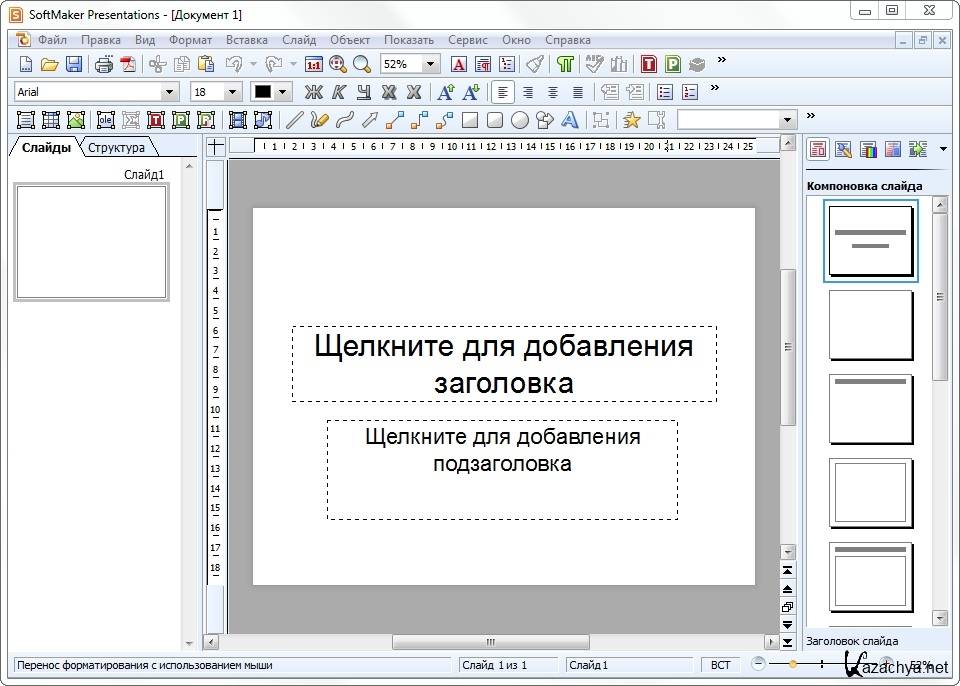This screenshot has width=960, height=686.
Task: Export the presentation as PDF
Action: click(128, 64)
